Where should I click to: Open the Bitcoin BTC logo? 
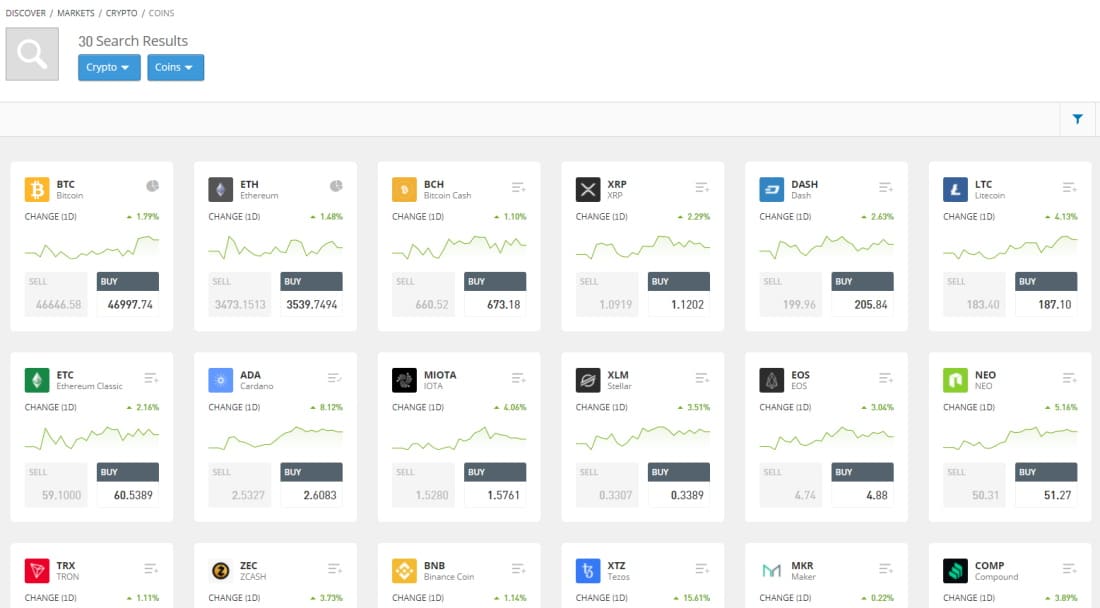point(37,189)
